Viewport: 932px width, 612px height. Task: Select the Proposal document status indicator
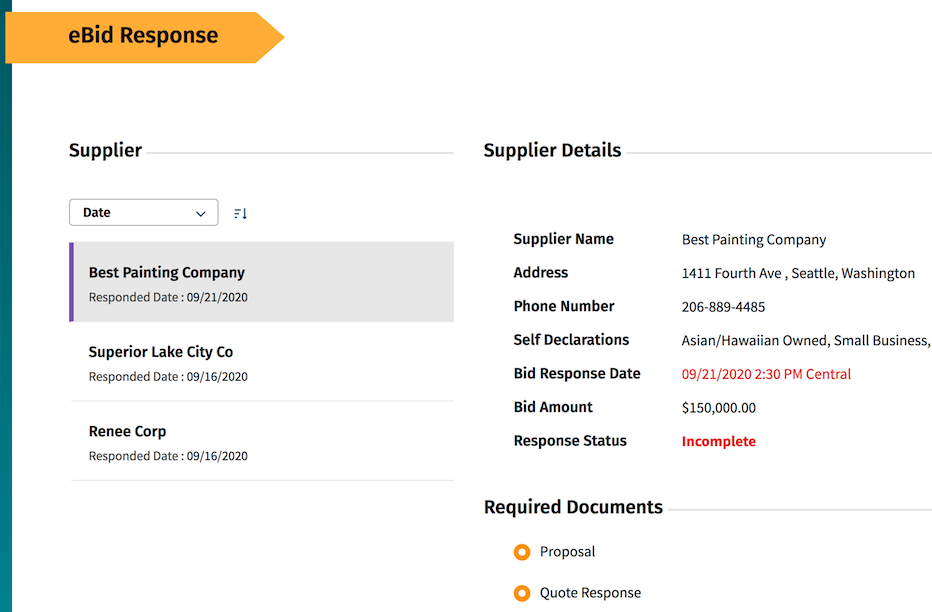point(522,551)
